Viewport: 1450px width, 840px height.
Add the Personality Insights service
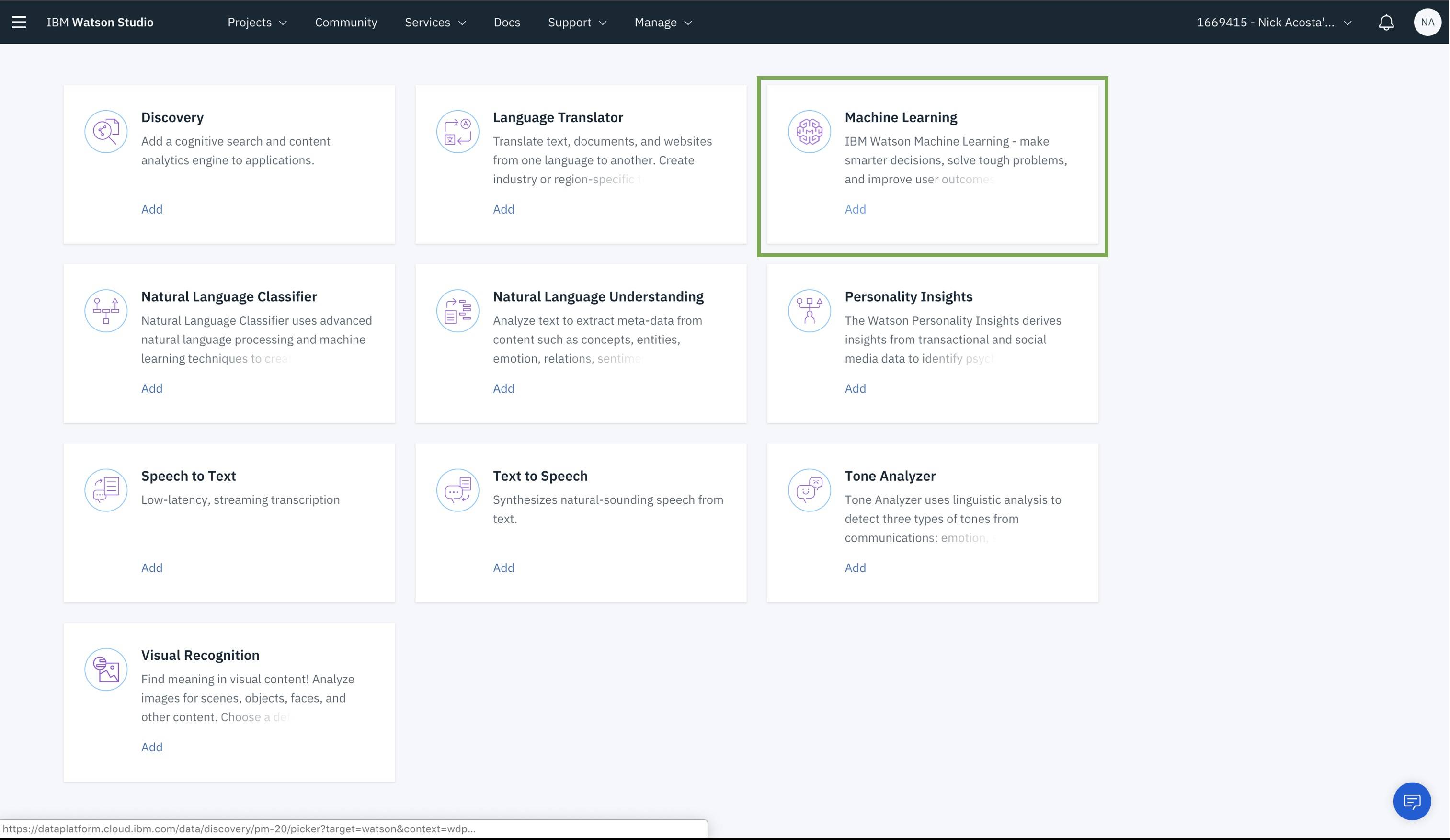tap(855, 388)
